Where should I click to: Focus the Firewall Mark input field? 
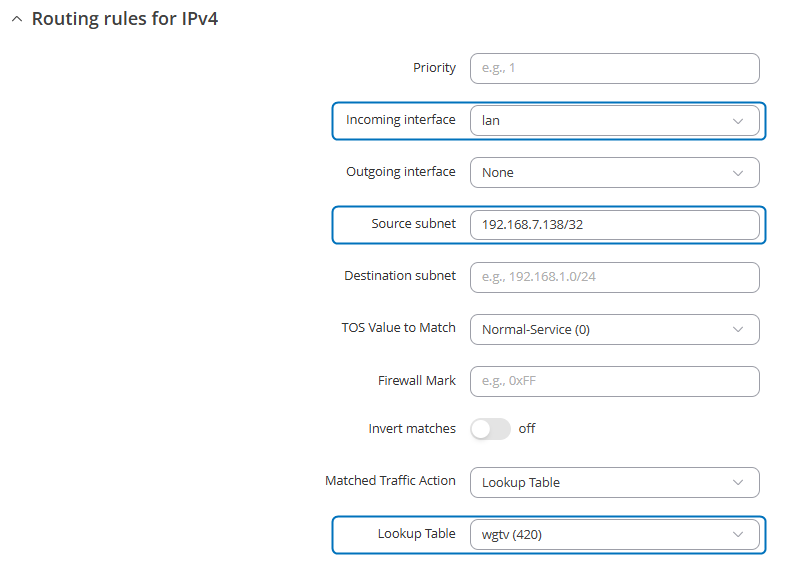point(615,381)
